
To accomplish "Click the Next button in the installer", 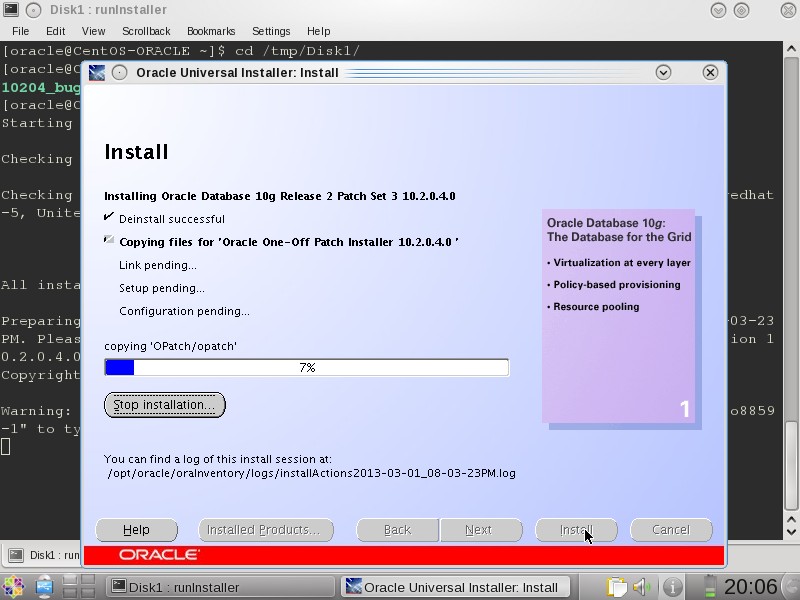I will click(x=481, y=530).
